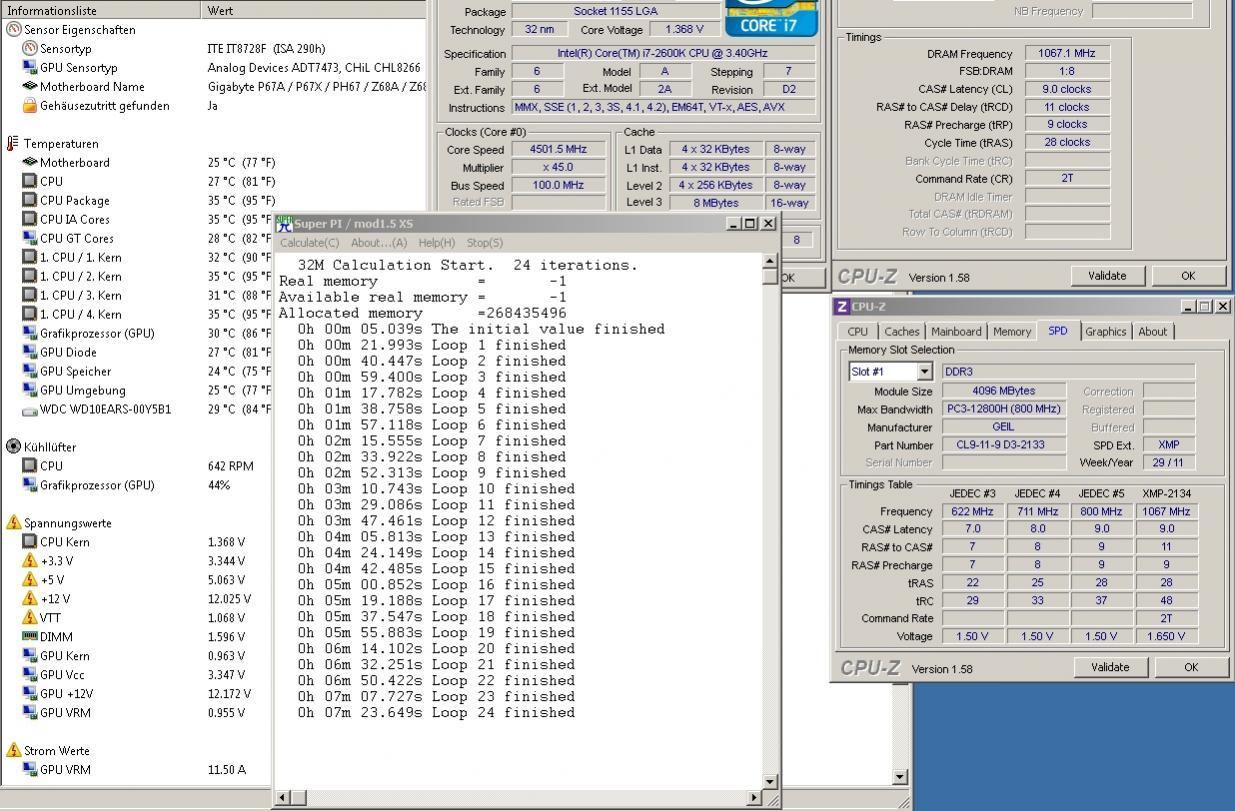The height and width of the screenshot is (811, 1235).
Task: Click the Super PI vertical scrollbar up arrow
Action: click(x=769, y=262)
